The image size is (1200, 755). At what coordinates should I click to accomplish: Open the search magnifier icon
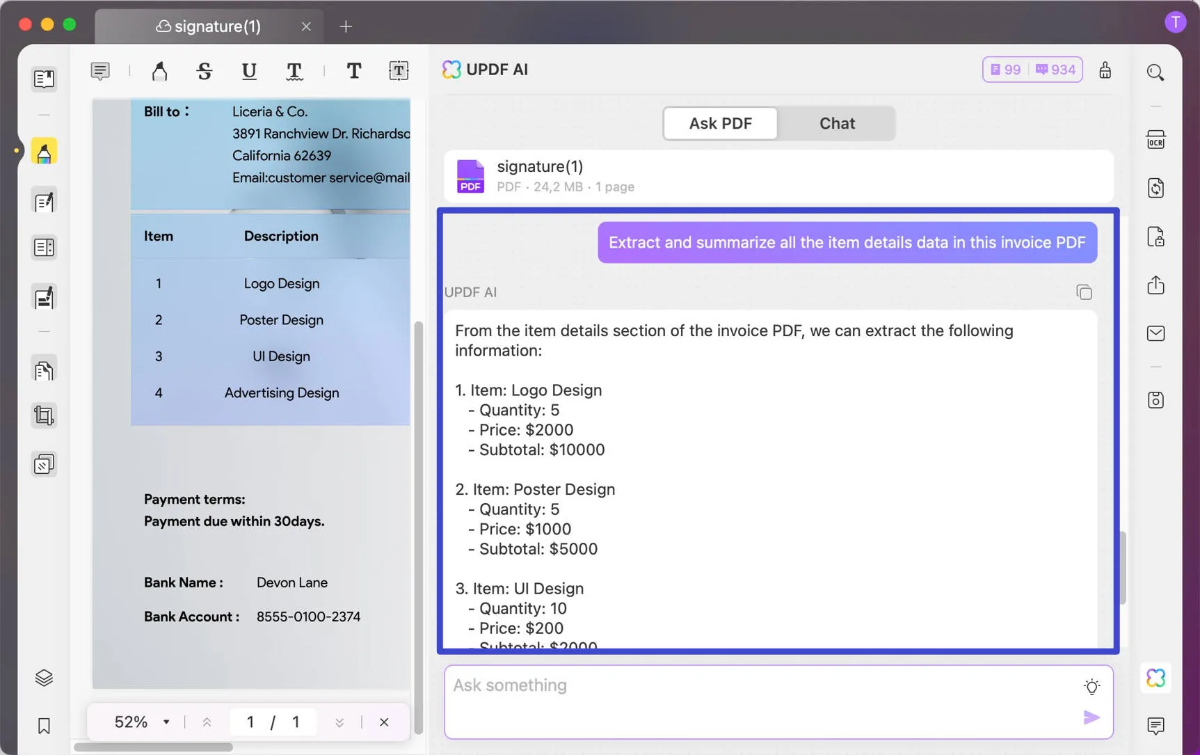coord(1155,72)
